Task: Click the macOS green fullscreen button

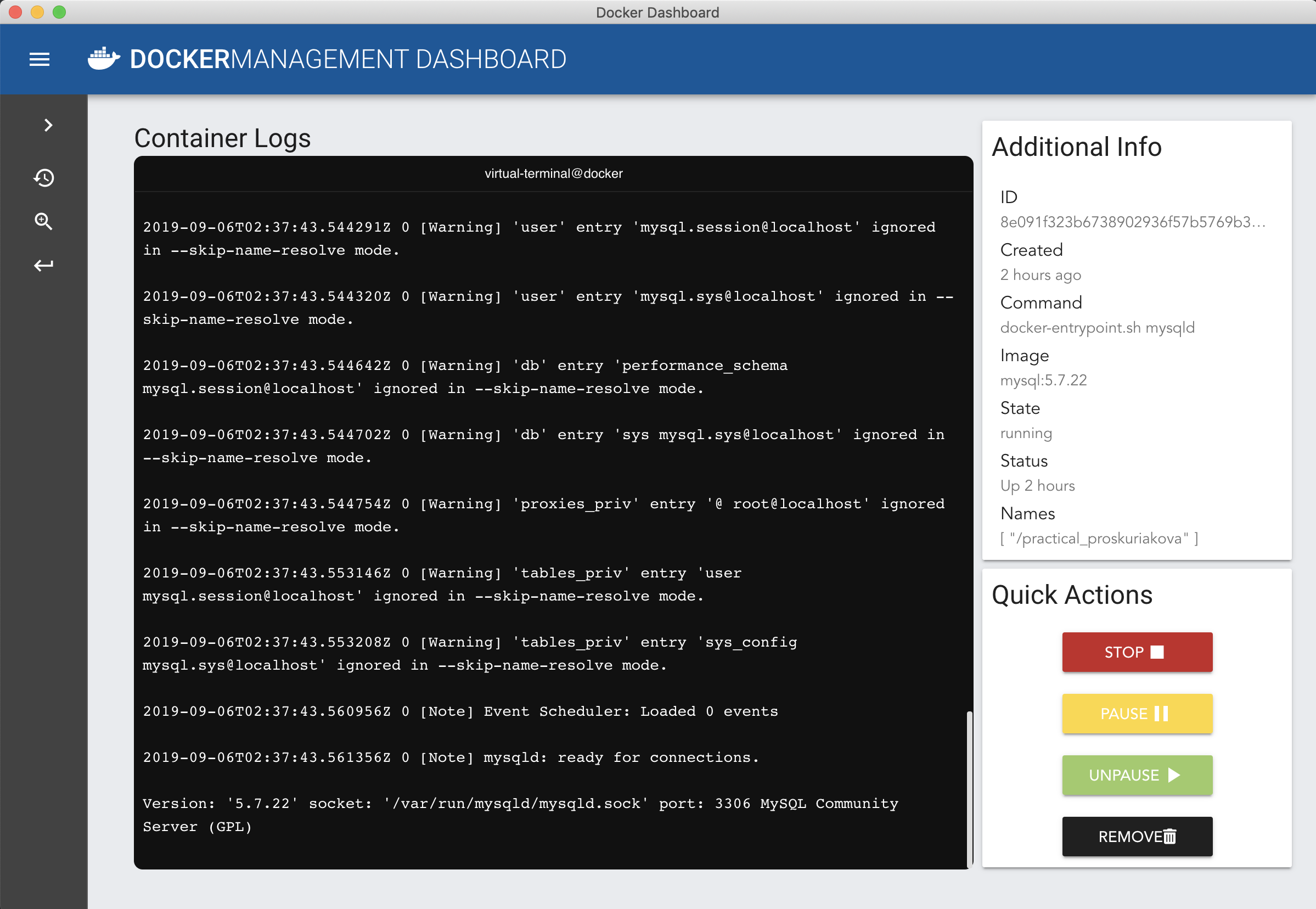Action: [x=59, y=12]
